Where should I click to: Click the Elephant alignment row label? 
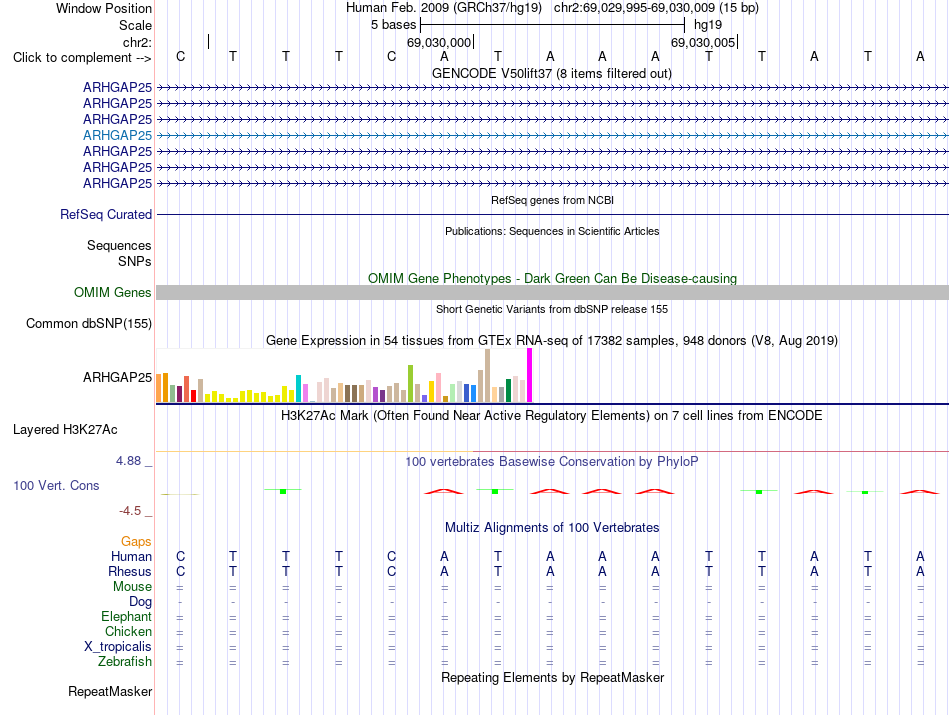pyautogui.click(x=127, y=617)
